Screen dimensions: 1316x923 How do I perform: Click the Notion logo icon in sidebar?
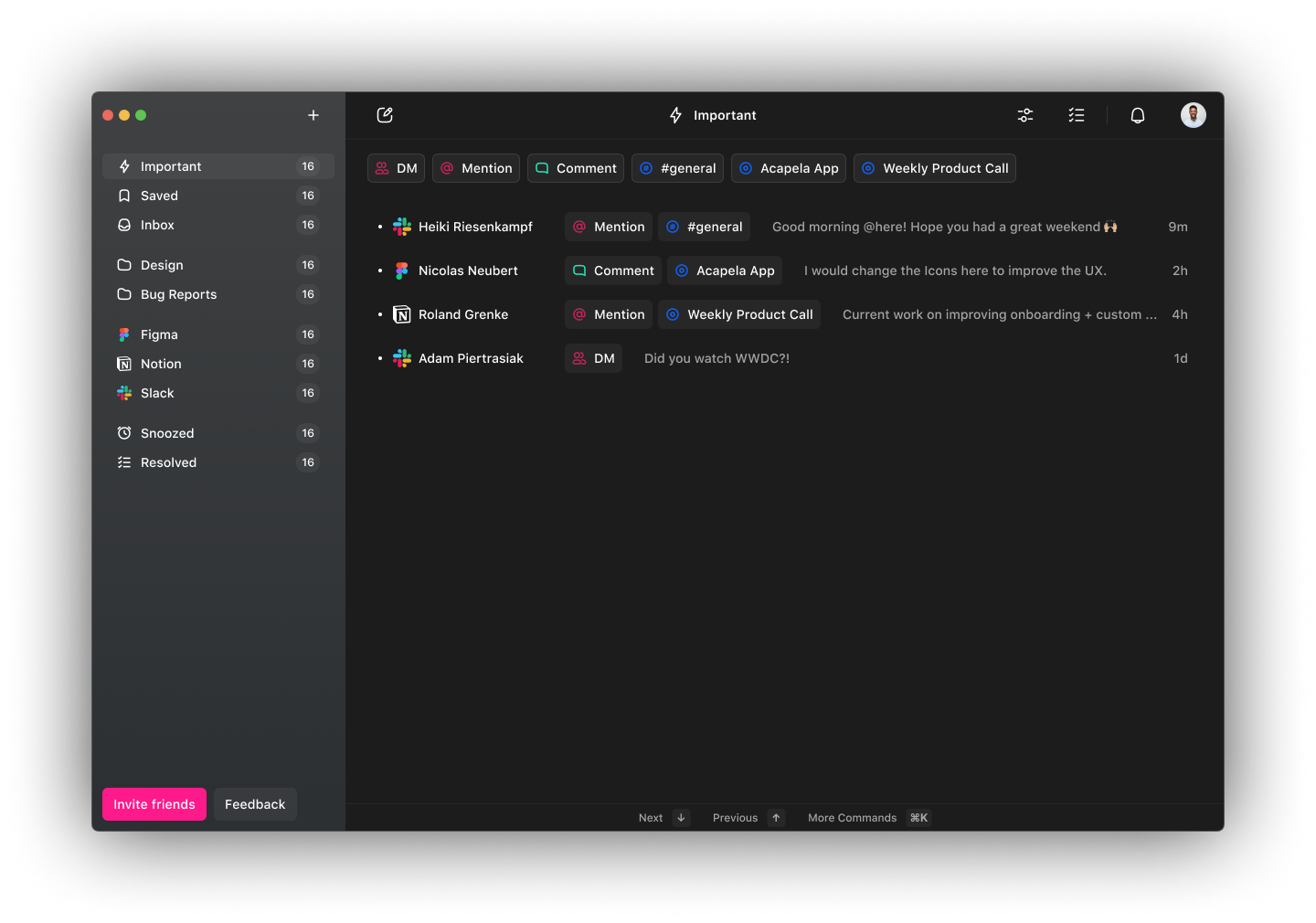[x=124, y=364]
